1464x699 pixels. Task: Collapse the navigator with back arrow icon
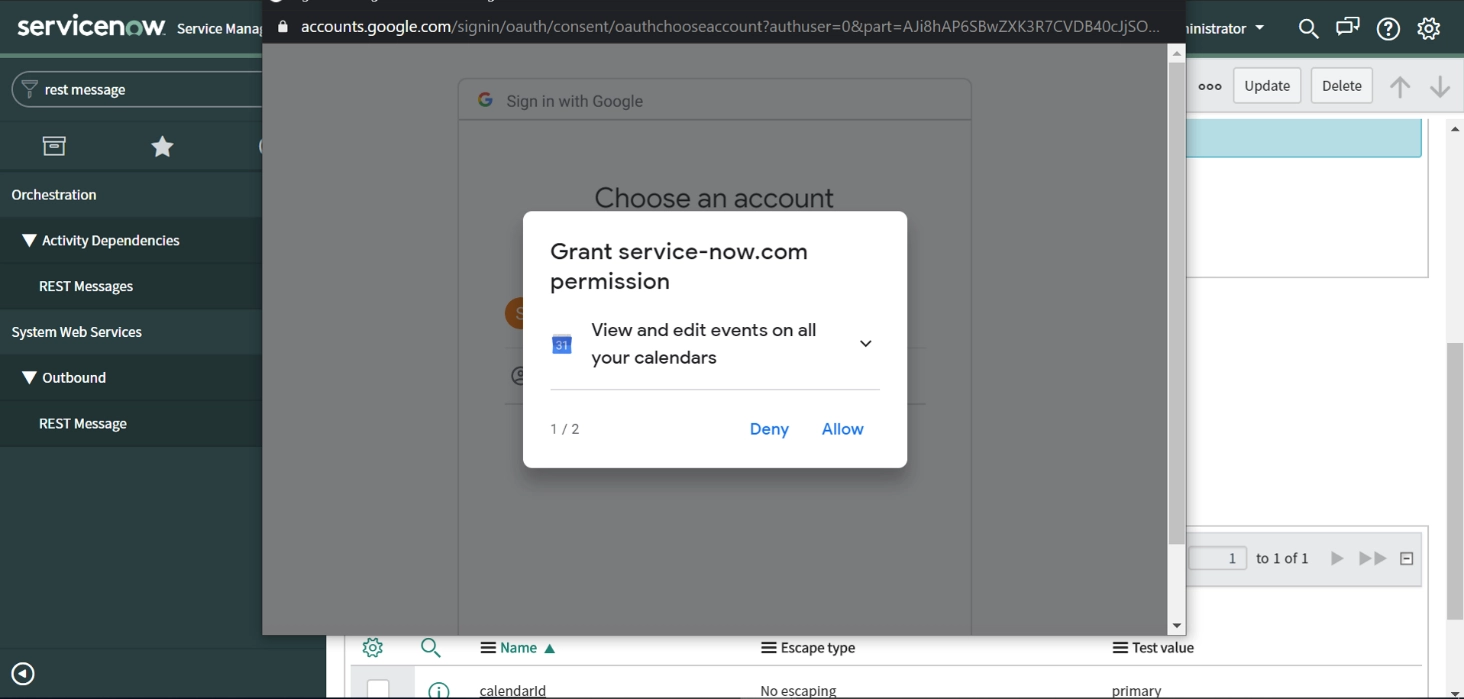pyautogui.click(x=23, y=674)
